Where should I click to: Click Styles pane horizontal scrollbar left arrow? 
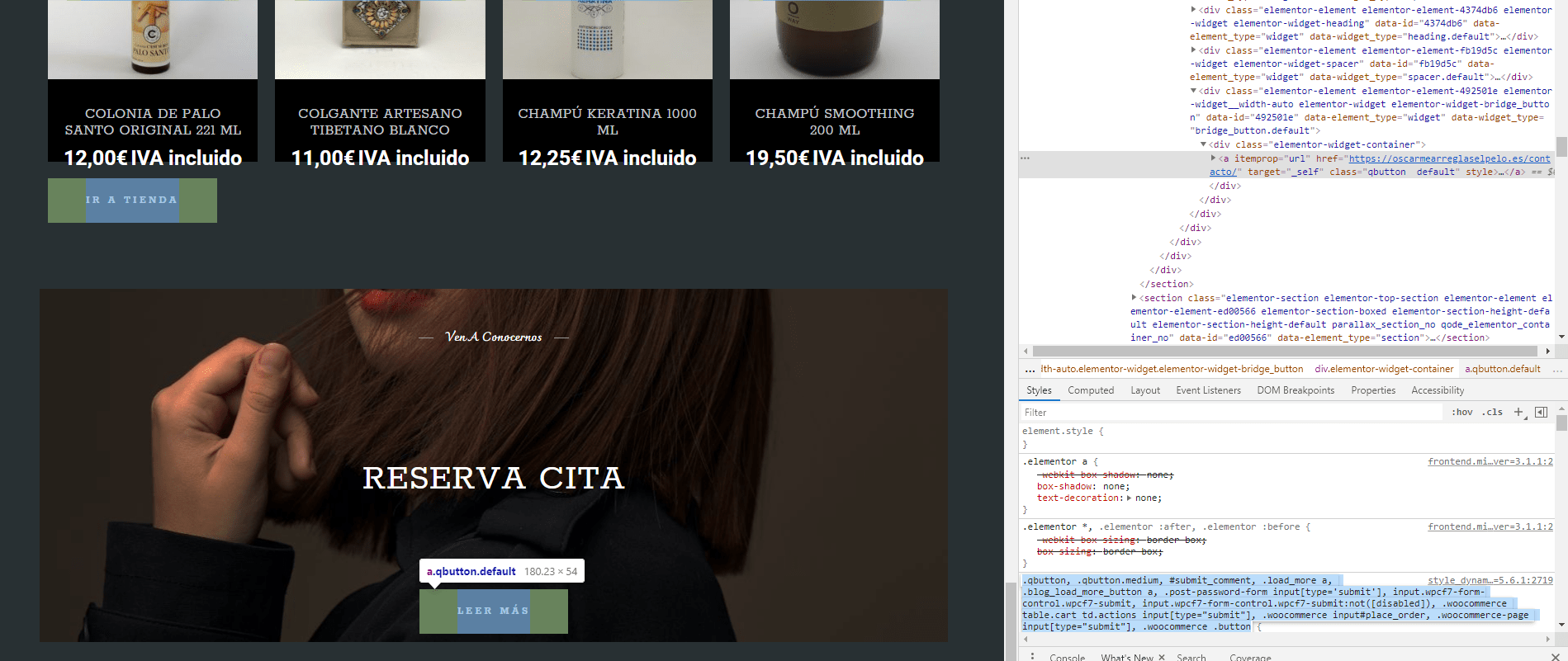point(1026,639)
